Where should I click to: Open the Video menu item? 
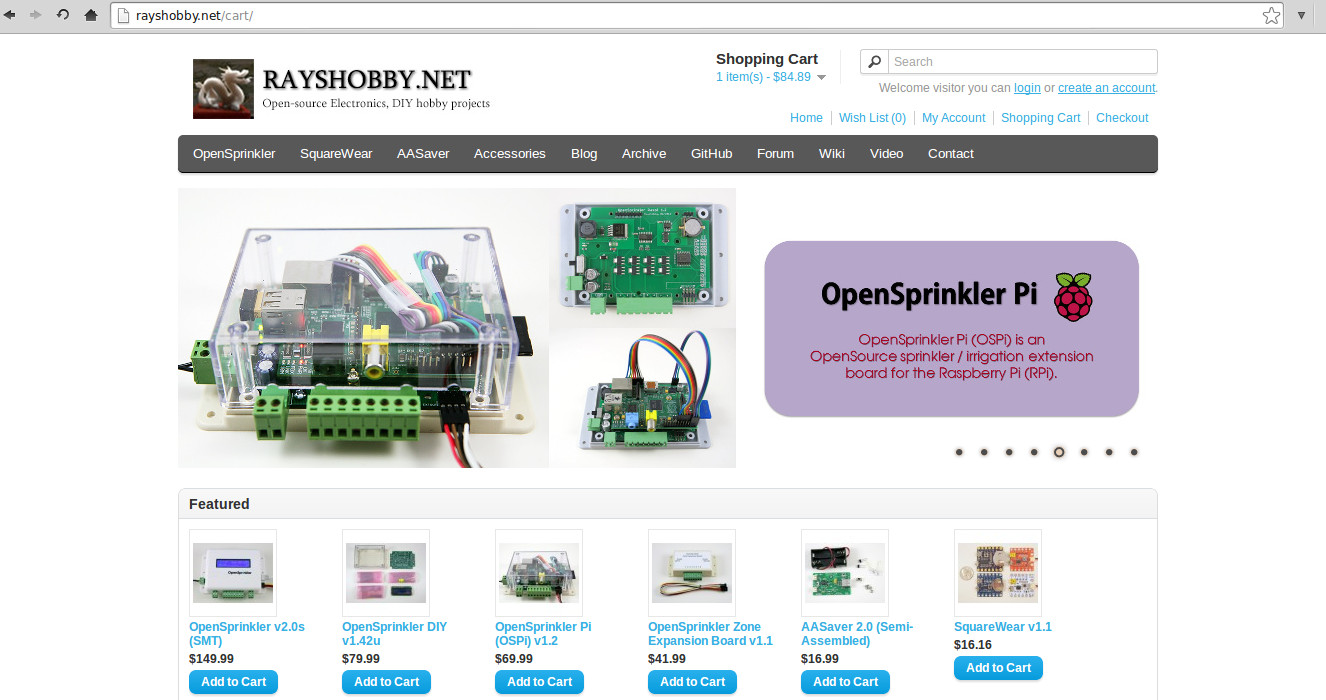click(x=887, y=154)
